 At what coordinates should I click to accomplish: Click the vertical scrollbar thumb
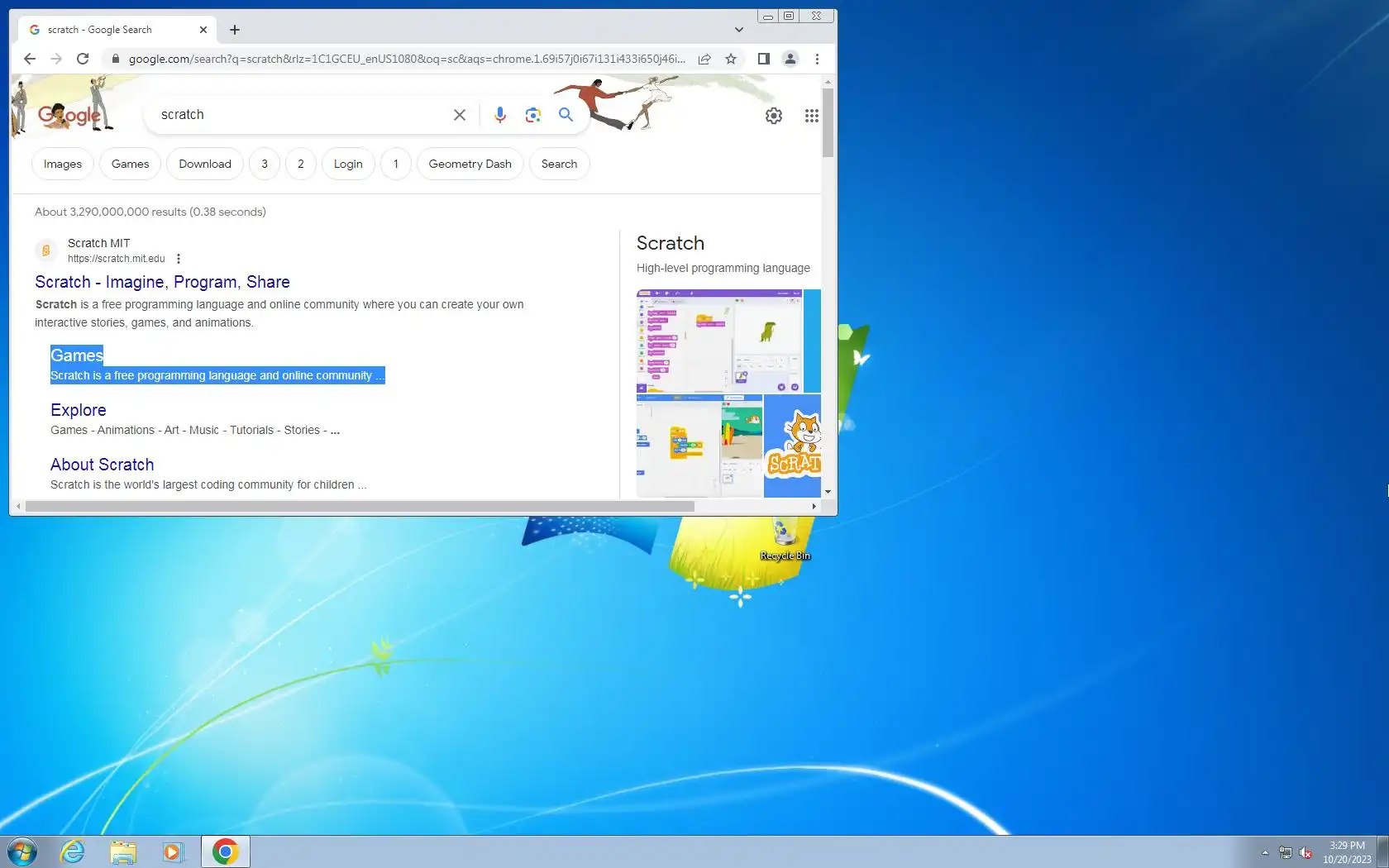pyautogui.click(x=828, y=122)
